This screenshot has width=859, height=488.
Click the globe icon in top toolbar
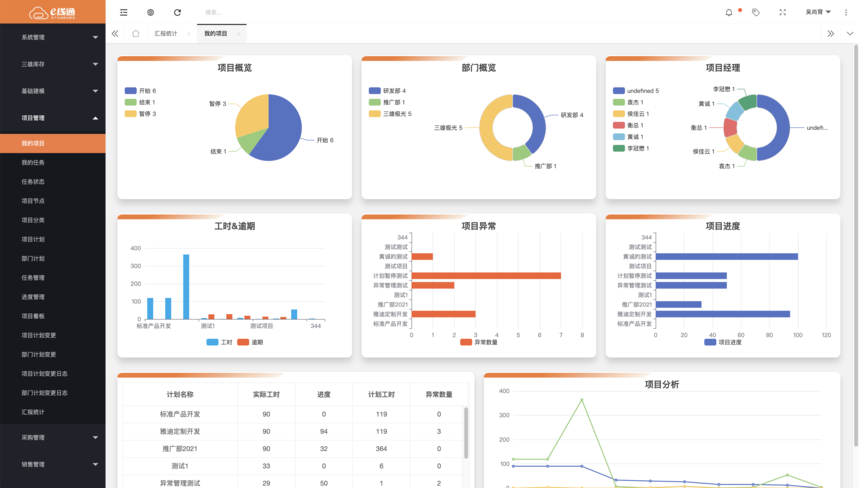tap(151, 12)
